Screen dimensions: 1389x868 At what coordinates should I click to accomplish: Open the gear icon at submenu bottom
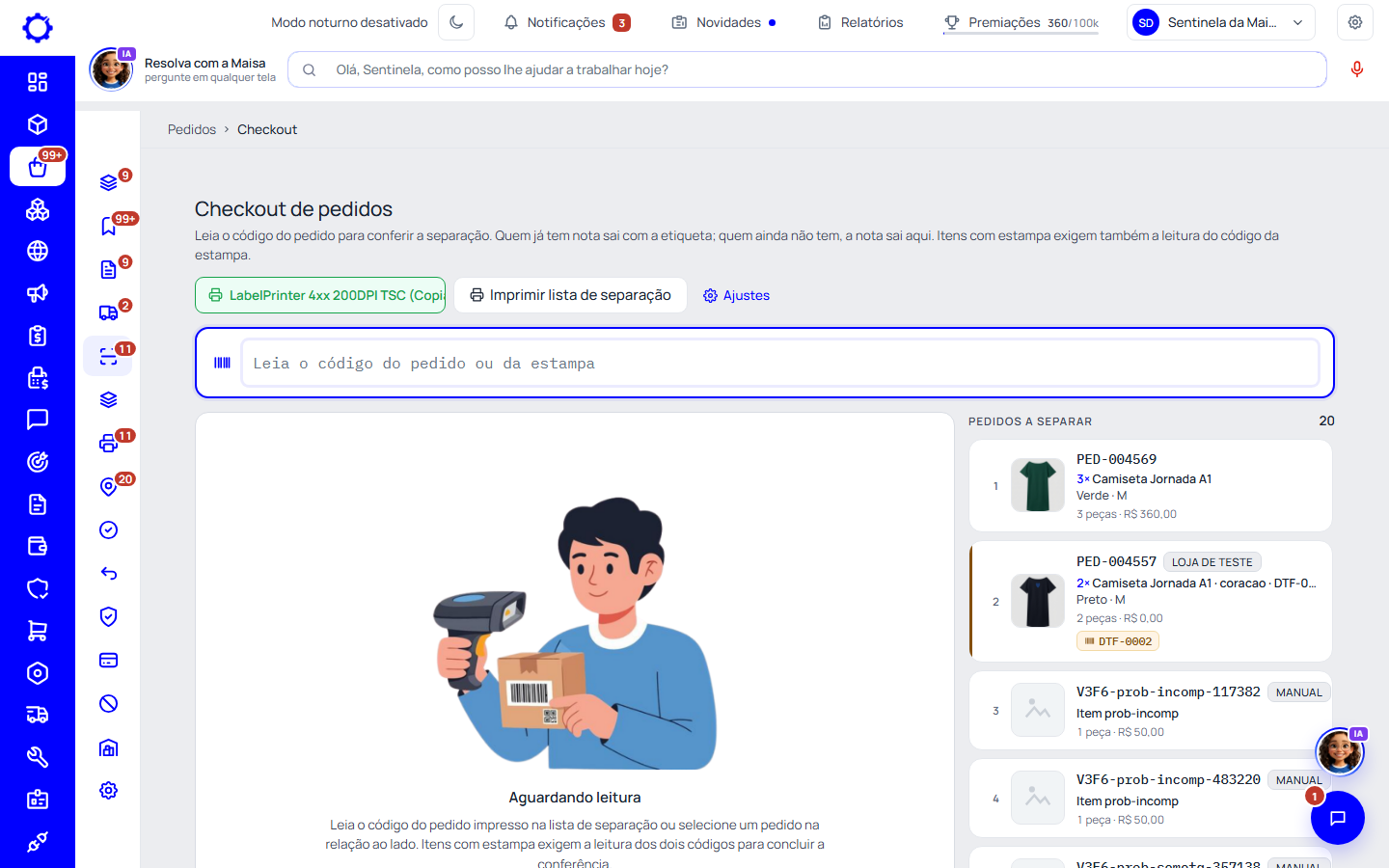109,790
